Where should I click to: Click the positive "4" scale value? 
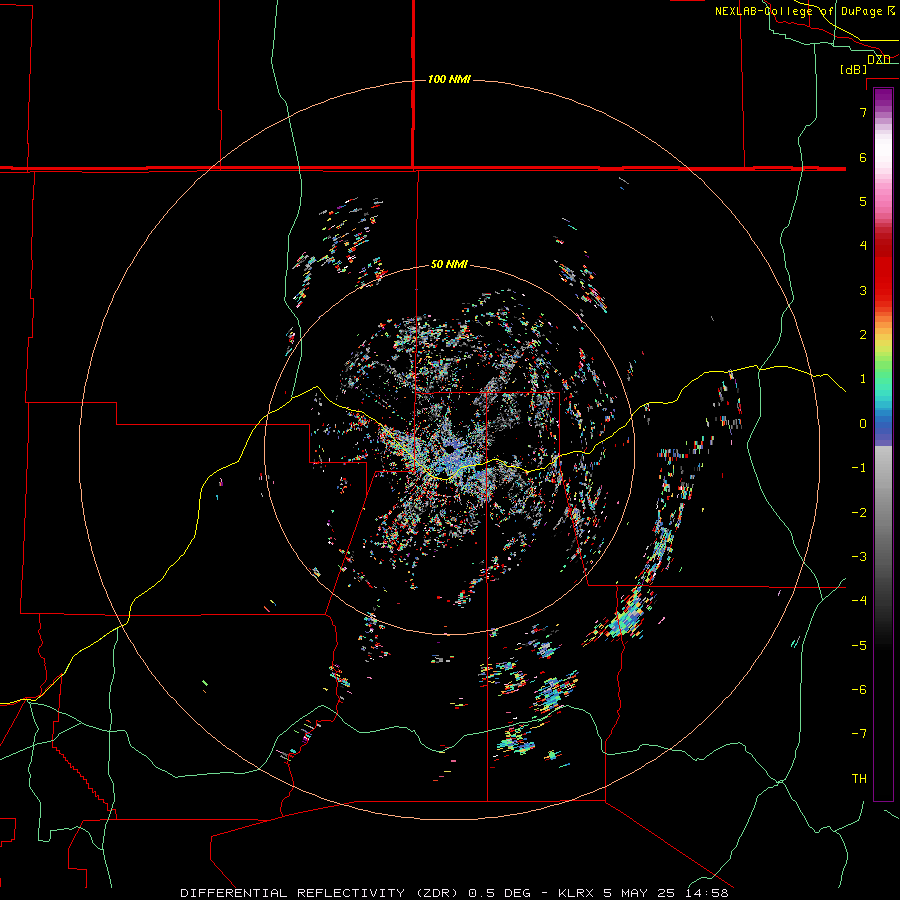point(863,246)
